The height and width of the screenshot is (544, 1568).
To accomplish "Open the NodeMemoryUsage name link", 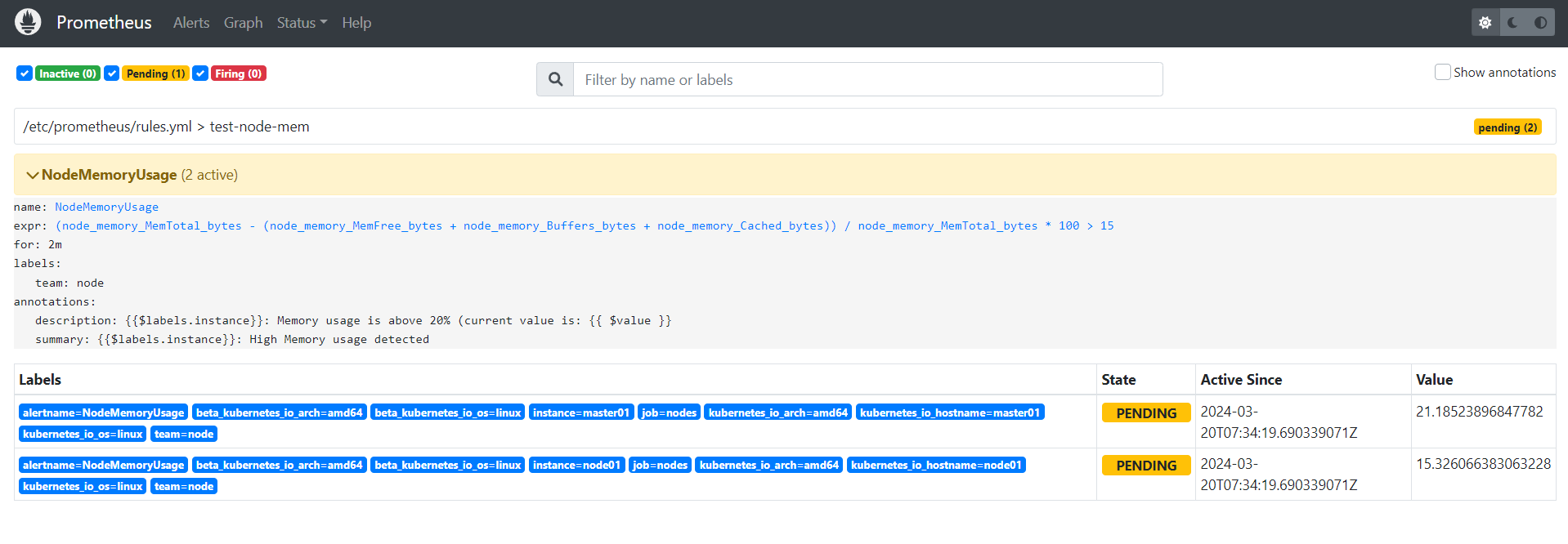I will (106, 207).
